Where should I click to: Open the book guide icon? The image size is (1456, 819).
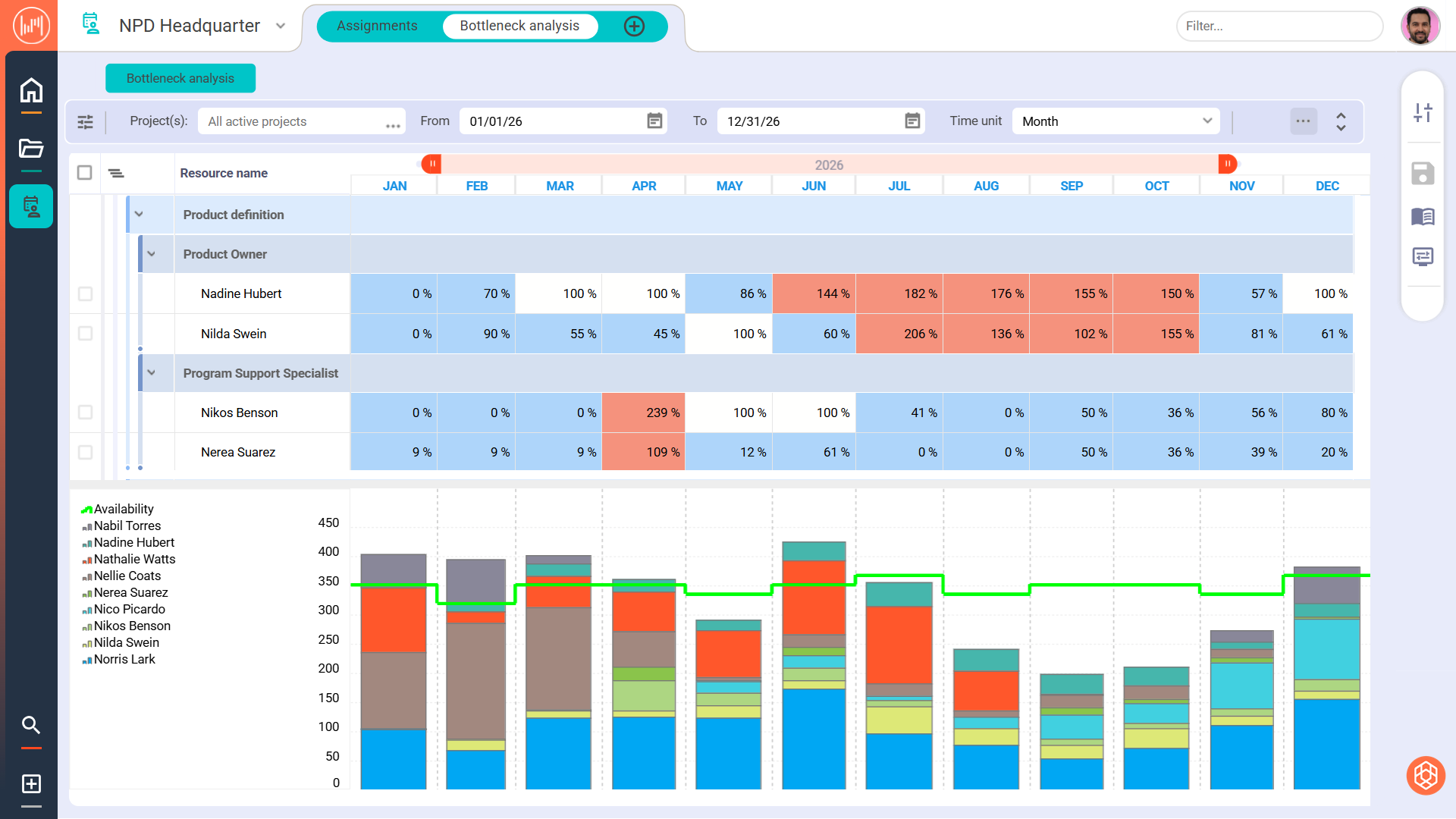[1423, 217]
